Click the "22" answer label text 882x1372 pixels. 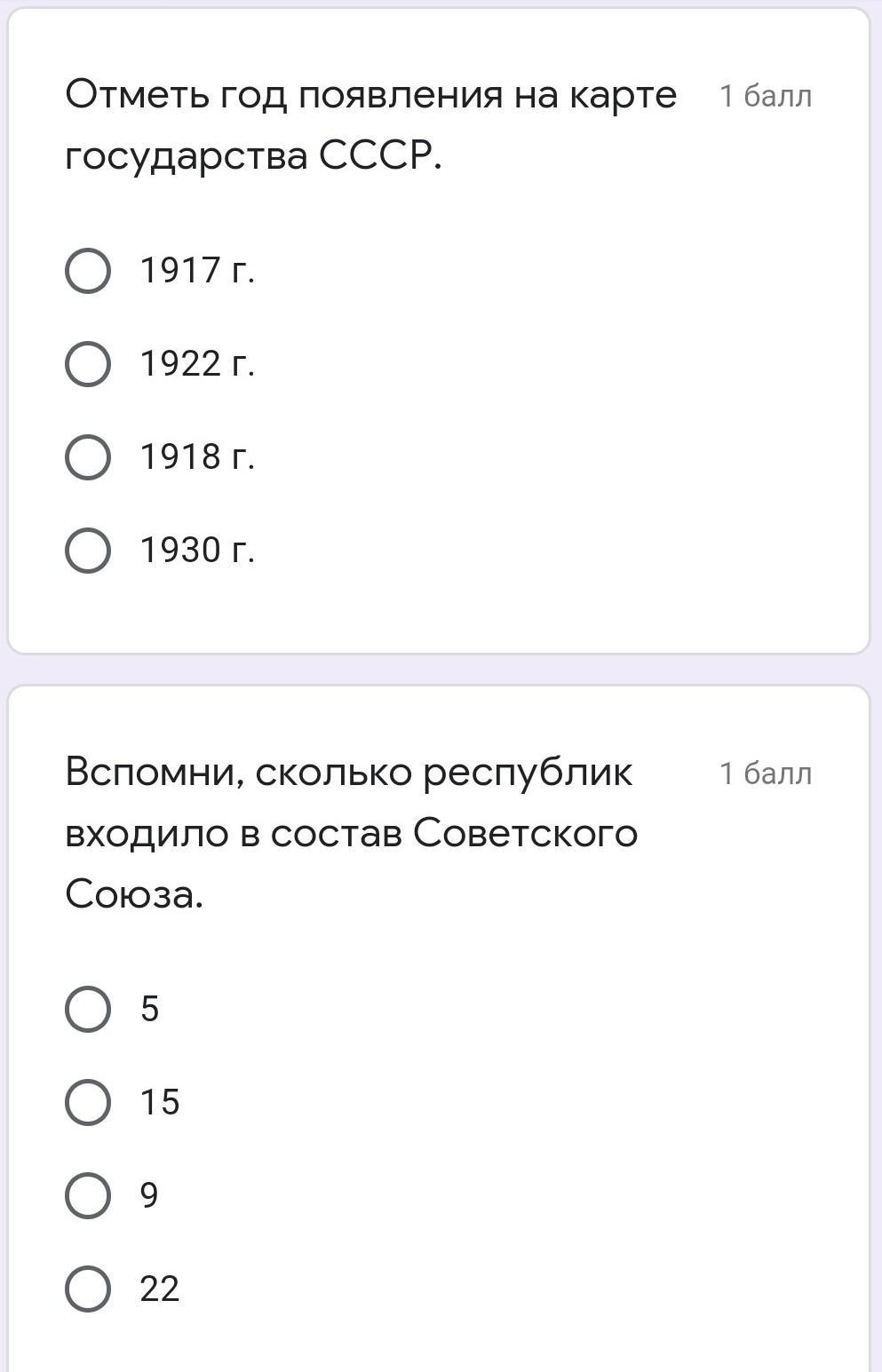pos(160,1289)
